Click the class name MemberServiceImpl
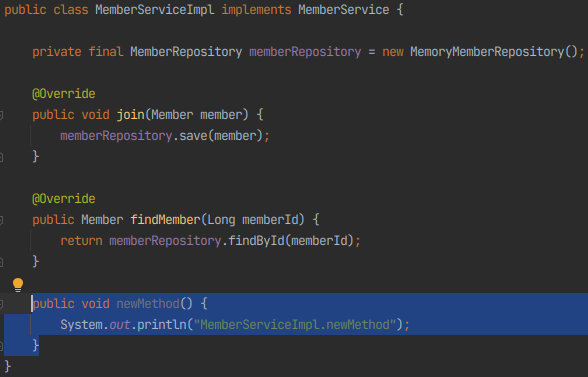This screenshot has width=588, height=377. click(x=154, y=10)
